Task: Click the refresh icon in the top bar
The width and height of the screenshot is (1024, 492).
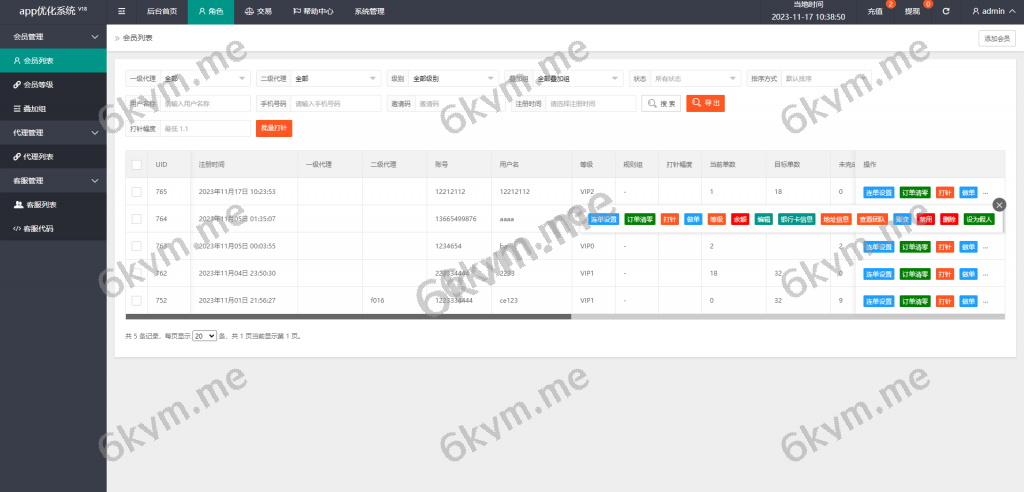Action: [x=946, y=12]
